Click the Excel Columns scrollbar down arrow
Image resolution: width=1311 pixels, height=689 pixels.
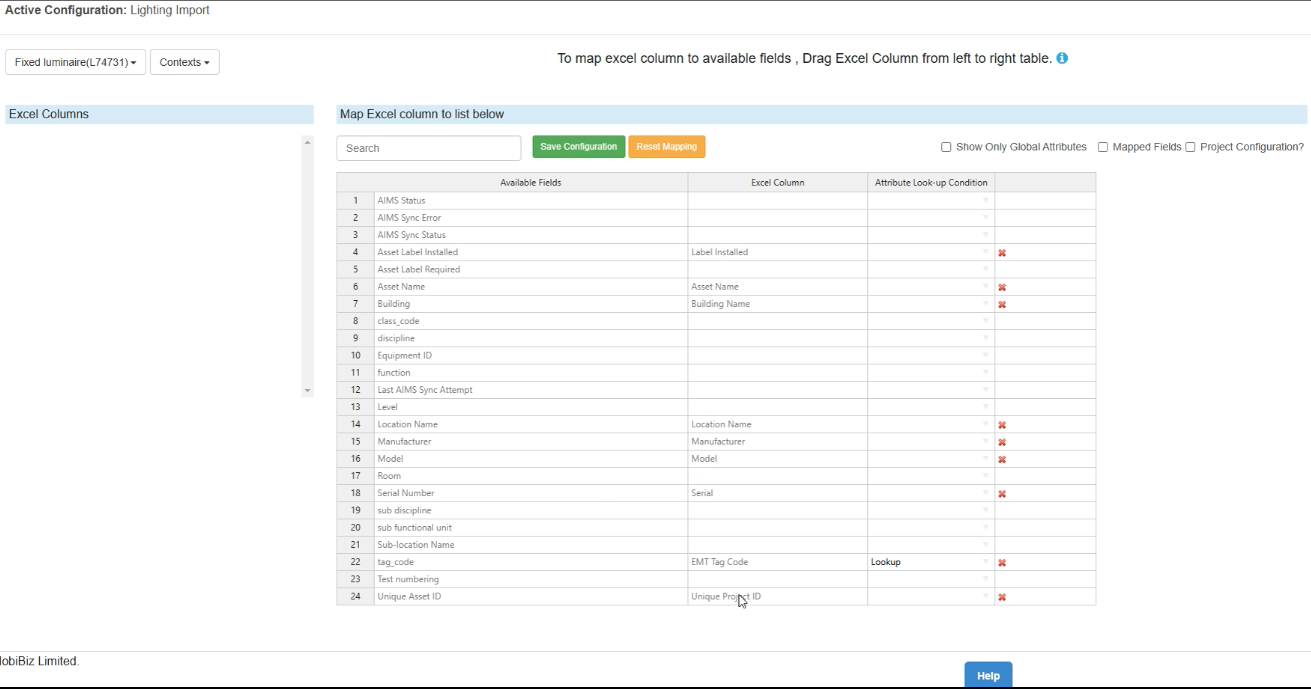[x=307, y=391]
